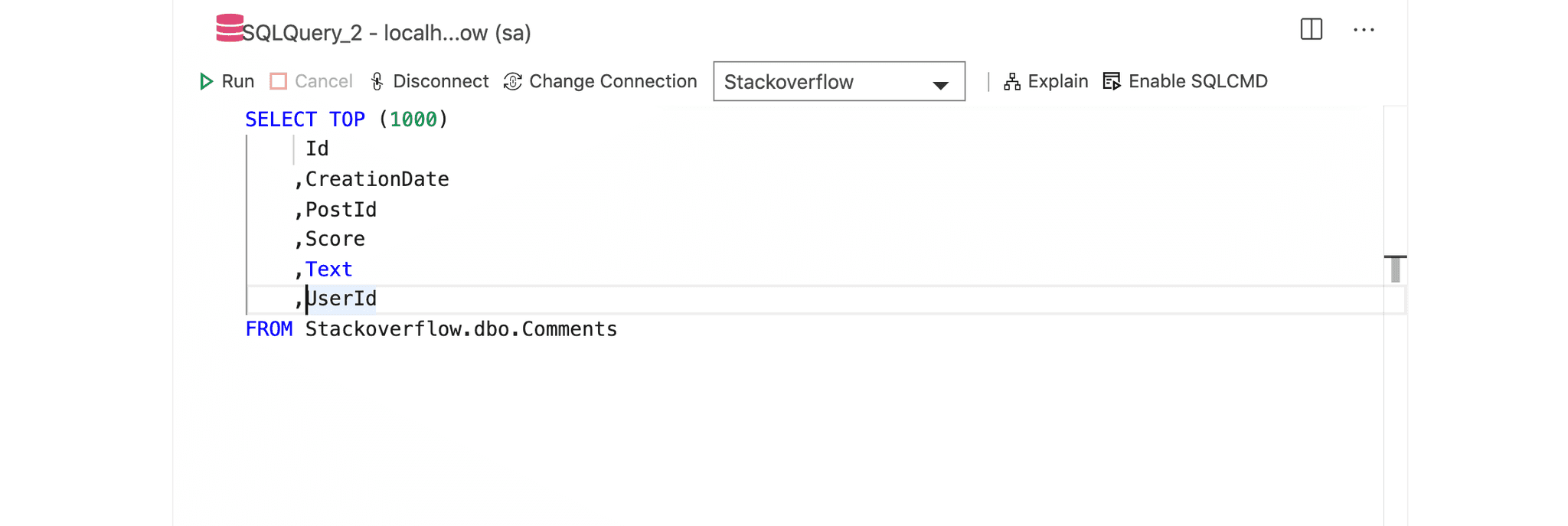Click the red database icon beside SQLQuery_2

point(227,28)
